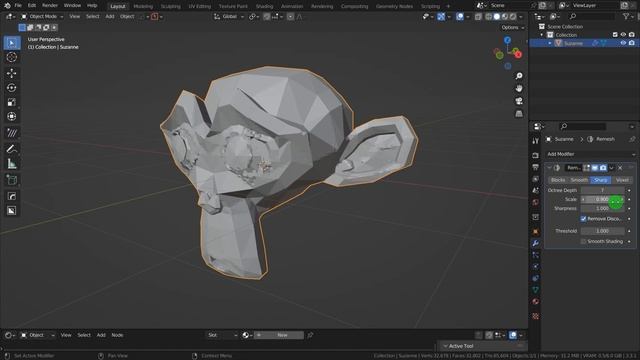Switch to Shading workspace tab
The width and height of the screenshot is (640, 360).
pos(264,6)
